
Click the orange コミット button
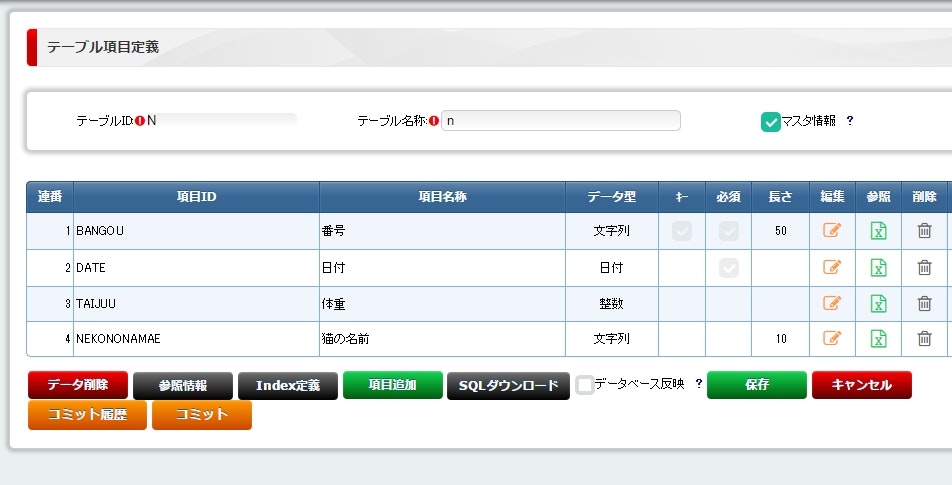coord(202,415)
